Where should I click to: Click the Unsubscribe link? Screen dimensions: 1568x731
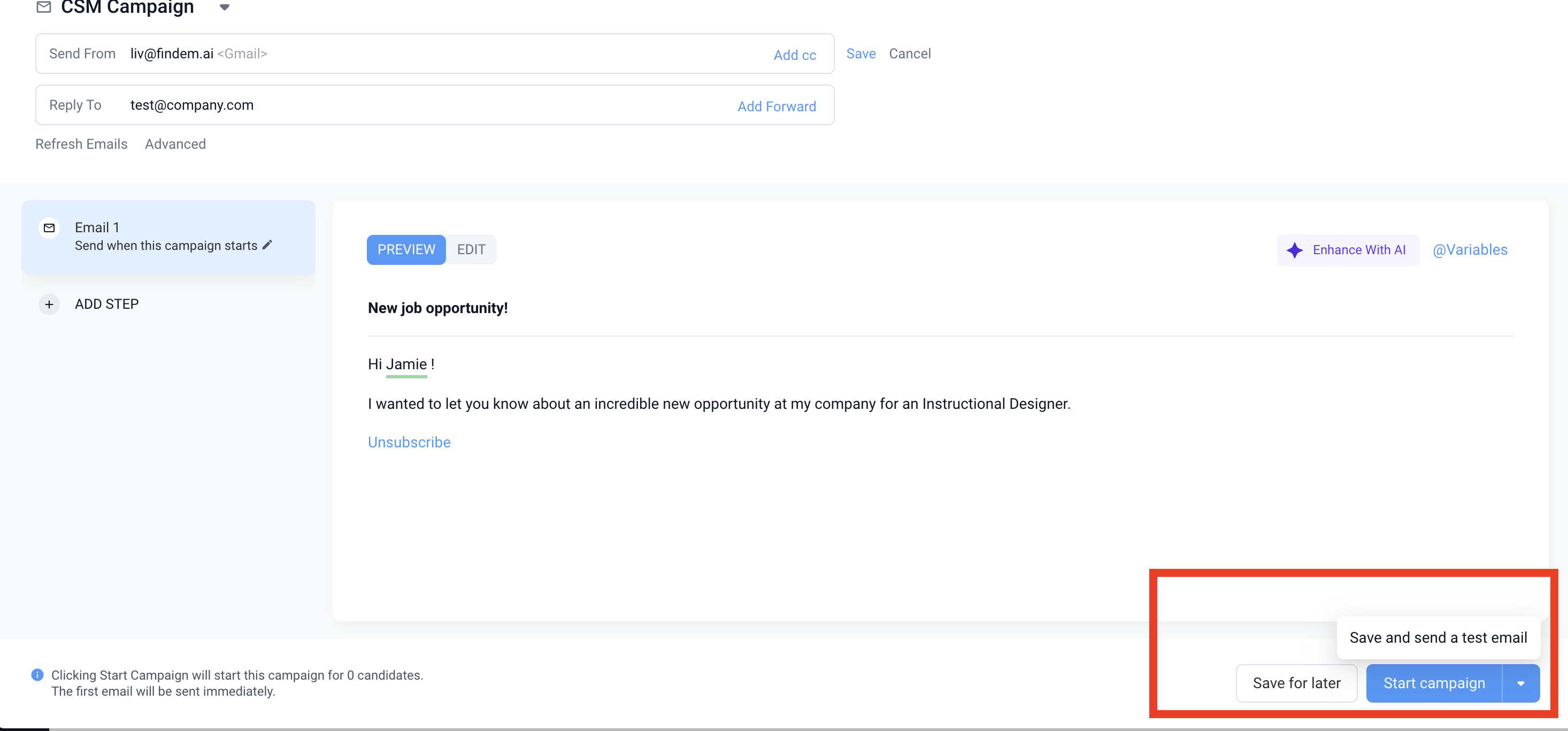coord(409,442)
